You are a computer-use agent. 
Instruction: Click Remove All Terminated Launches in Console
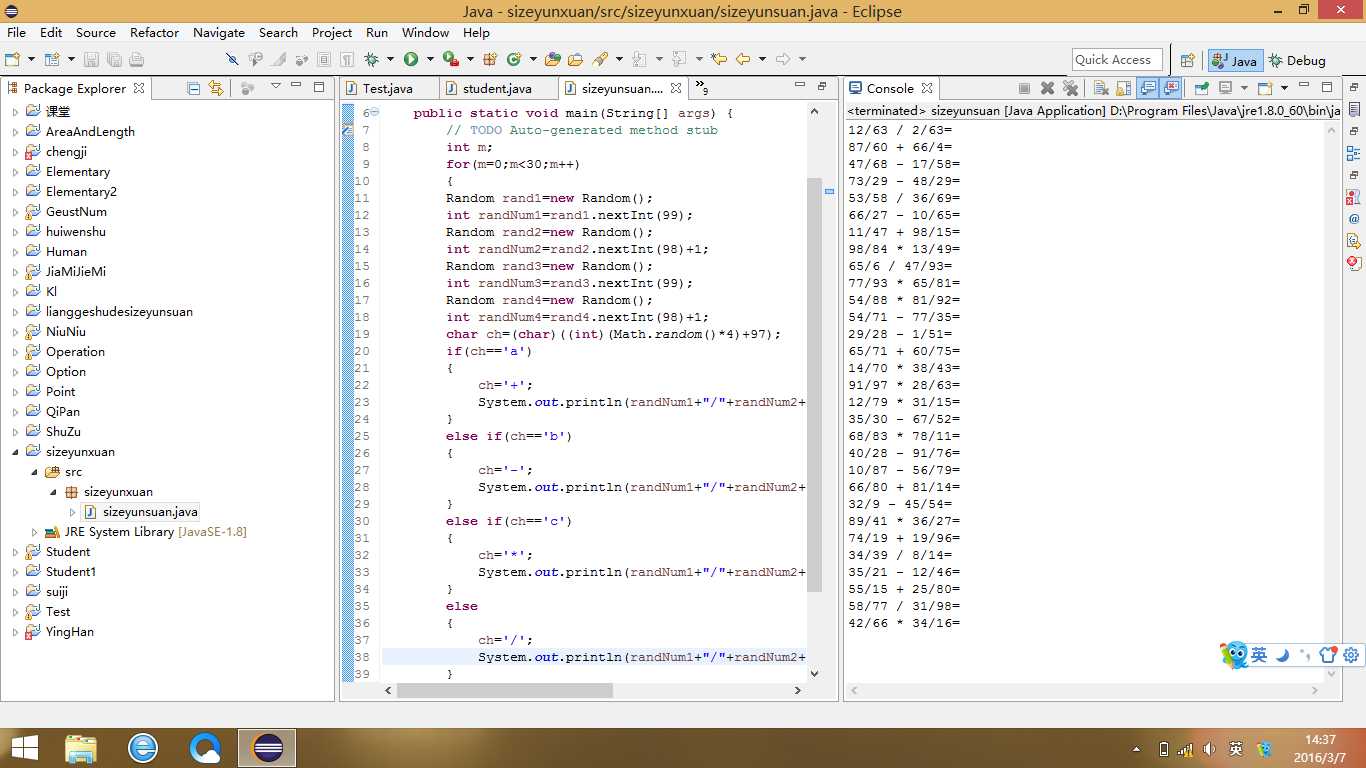(x=1070, y=88)
